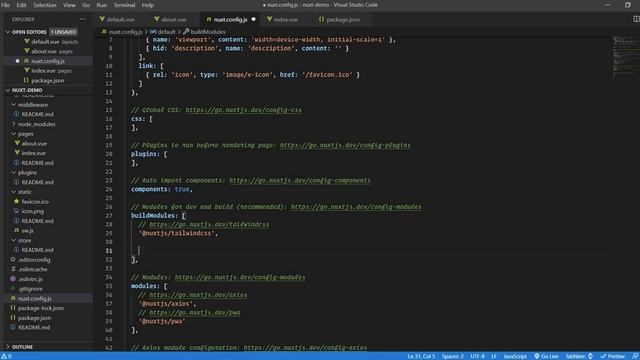640x360 pixels.
Task: Click the warnings indicator in status bar
Action: tap(6, 356)
